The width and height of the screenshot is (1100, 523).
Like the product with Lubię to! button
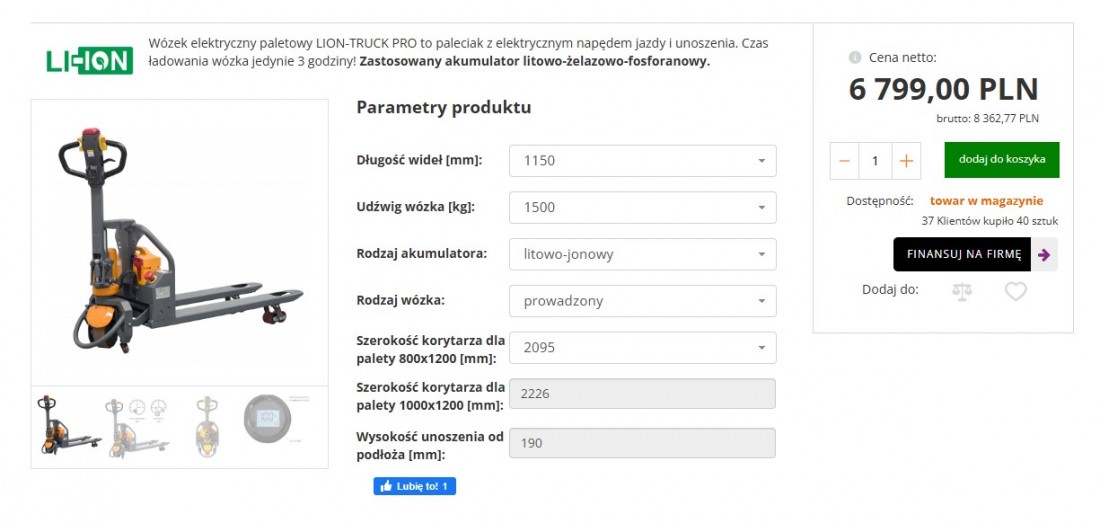(x=415, y=486)
